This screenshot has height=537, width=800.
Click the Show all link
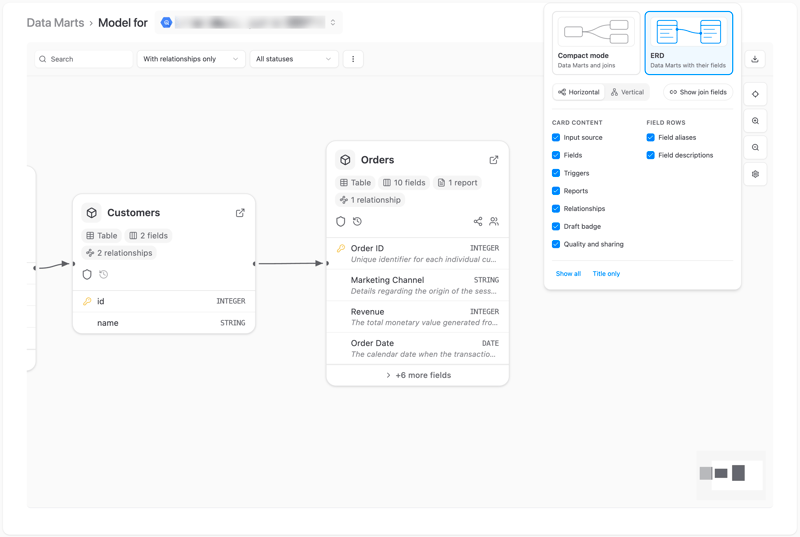coord(568,274)
